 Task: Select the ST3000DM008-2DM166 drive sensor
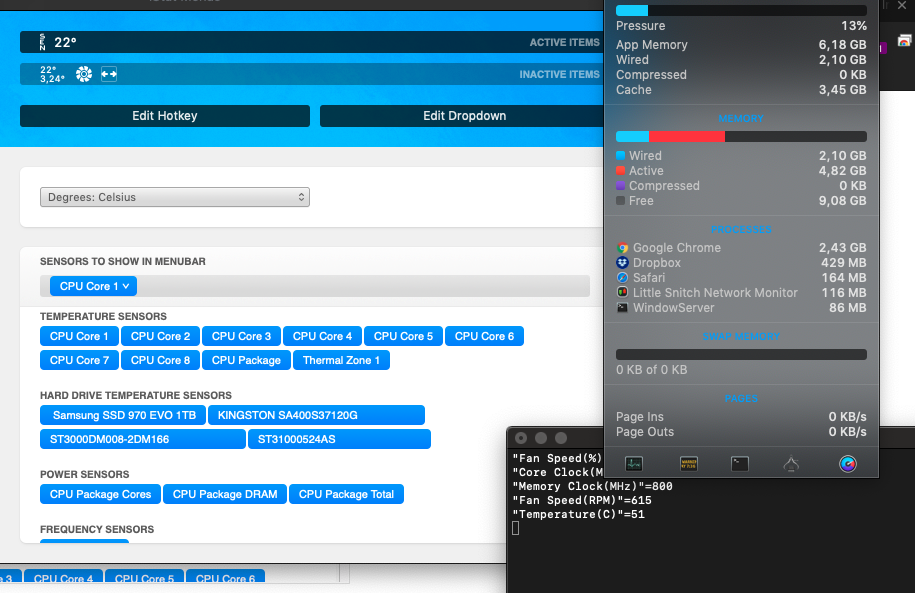click(143, 439)
